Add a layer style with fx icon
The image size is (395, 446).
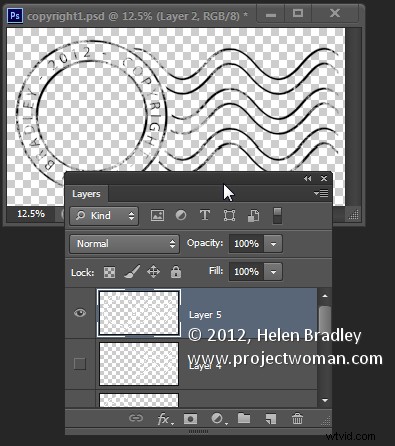(x=165, y=419)
